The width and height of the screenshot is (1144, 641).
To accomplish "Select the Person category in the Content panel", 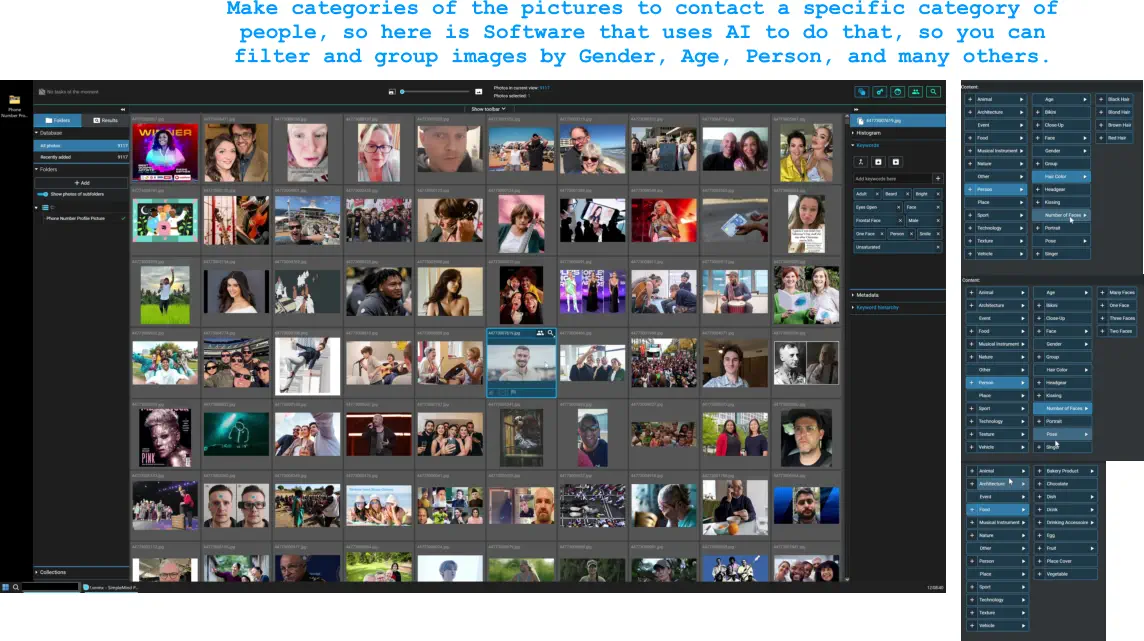I will tap(997, 188).
